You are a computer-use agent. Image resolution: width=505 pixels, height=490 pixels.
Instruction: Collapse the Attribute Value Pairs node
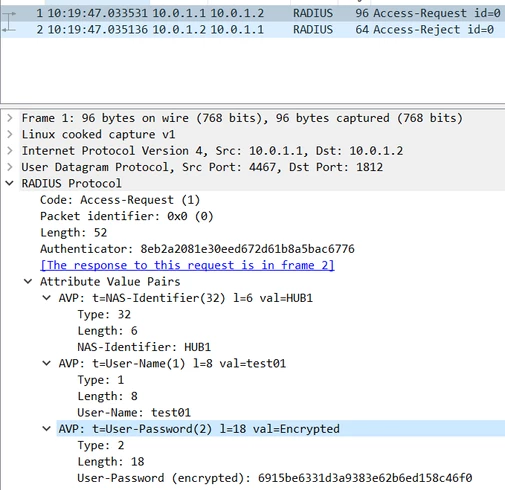tap(28, 282)
